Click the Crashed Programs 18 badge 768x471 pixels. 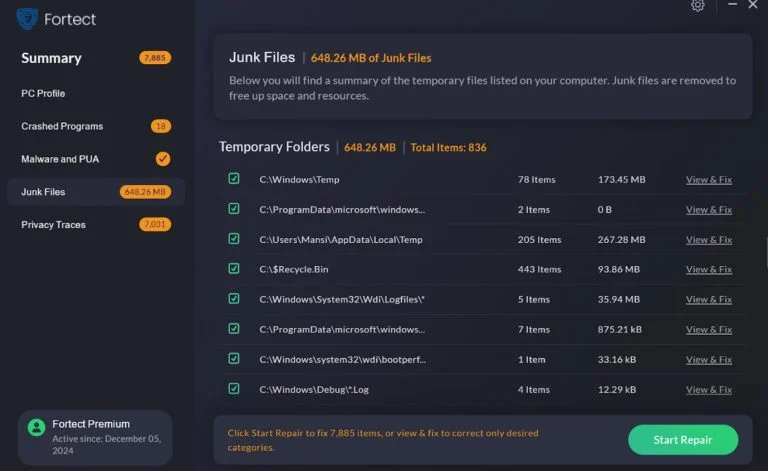point(161,126)
